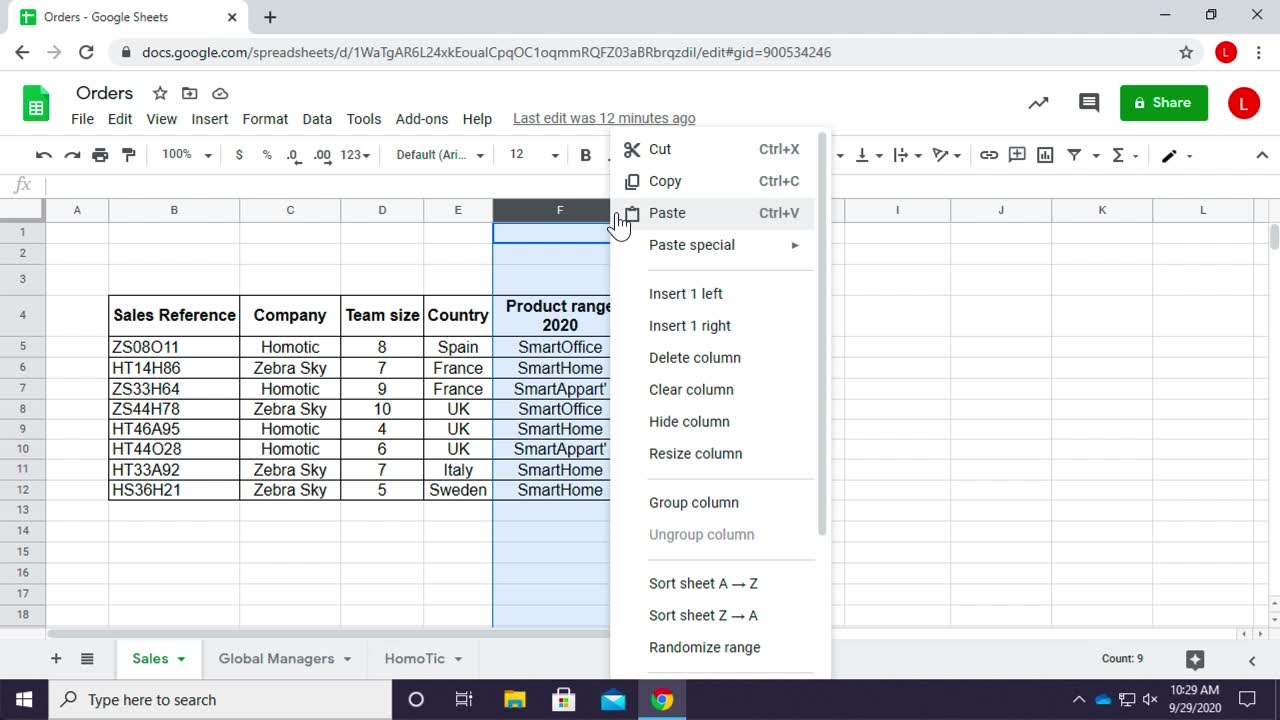
Task: Open the font size 12 dropdown
Action: [533, 155]
